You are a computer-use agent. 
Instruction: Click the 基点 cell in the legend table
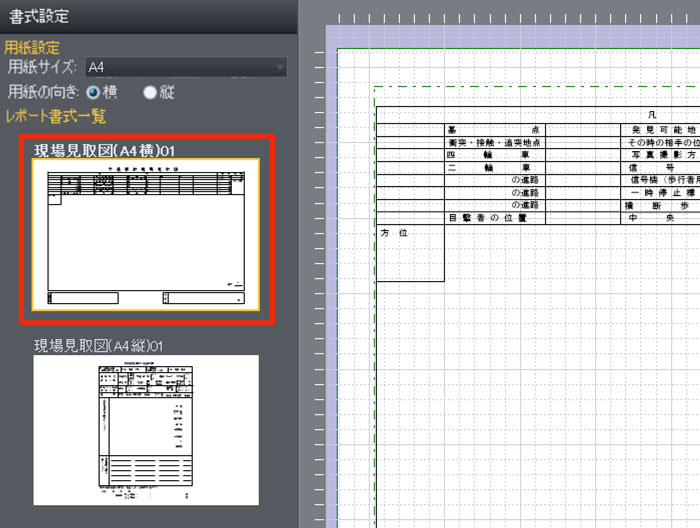495,130
